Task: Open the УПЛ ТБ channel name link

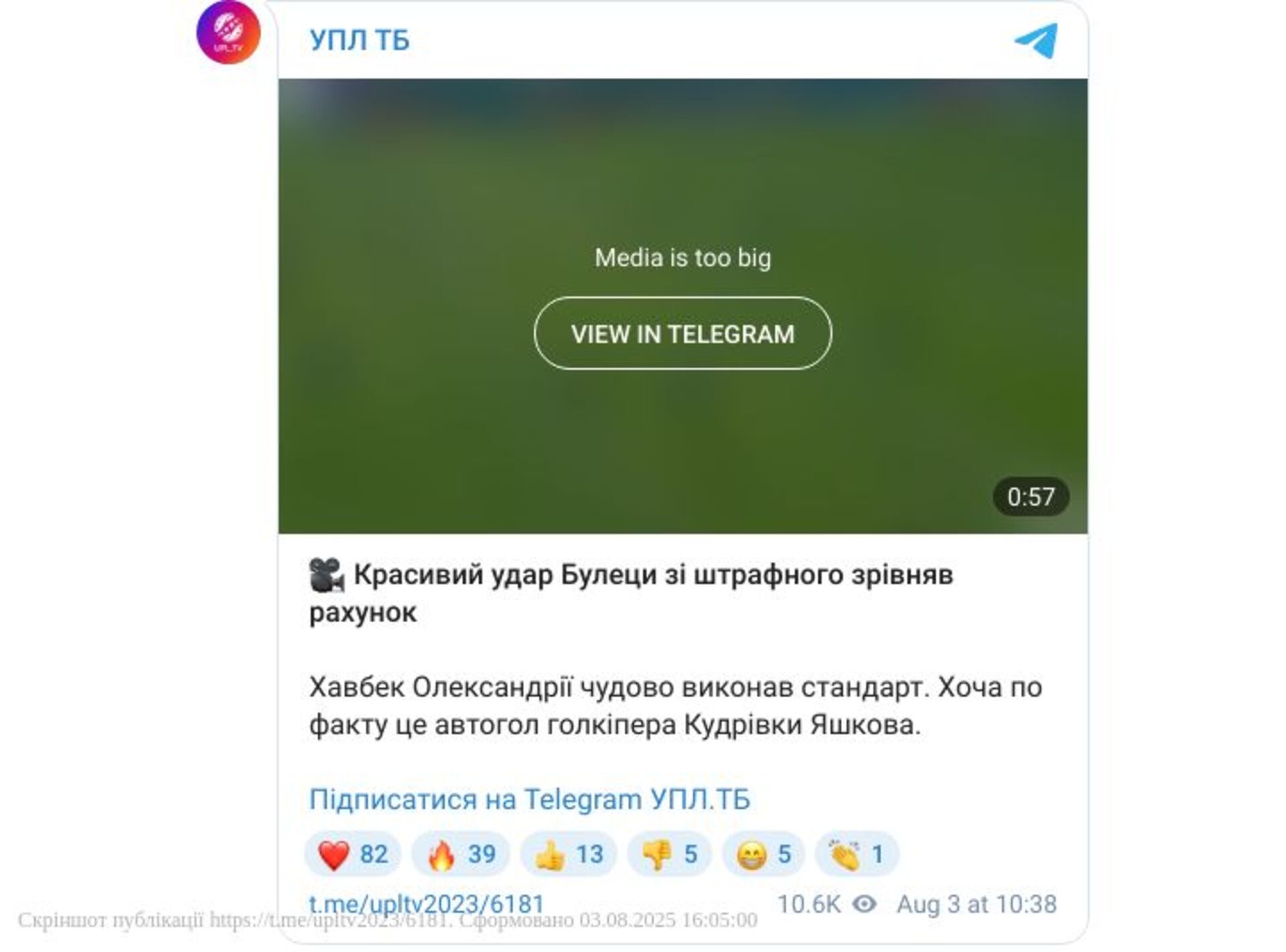Action: [x=360, y=40]
